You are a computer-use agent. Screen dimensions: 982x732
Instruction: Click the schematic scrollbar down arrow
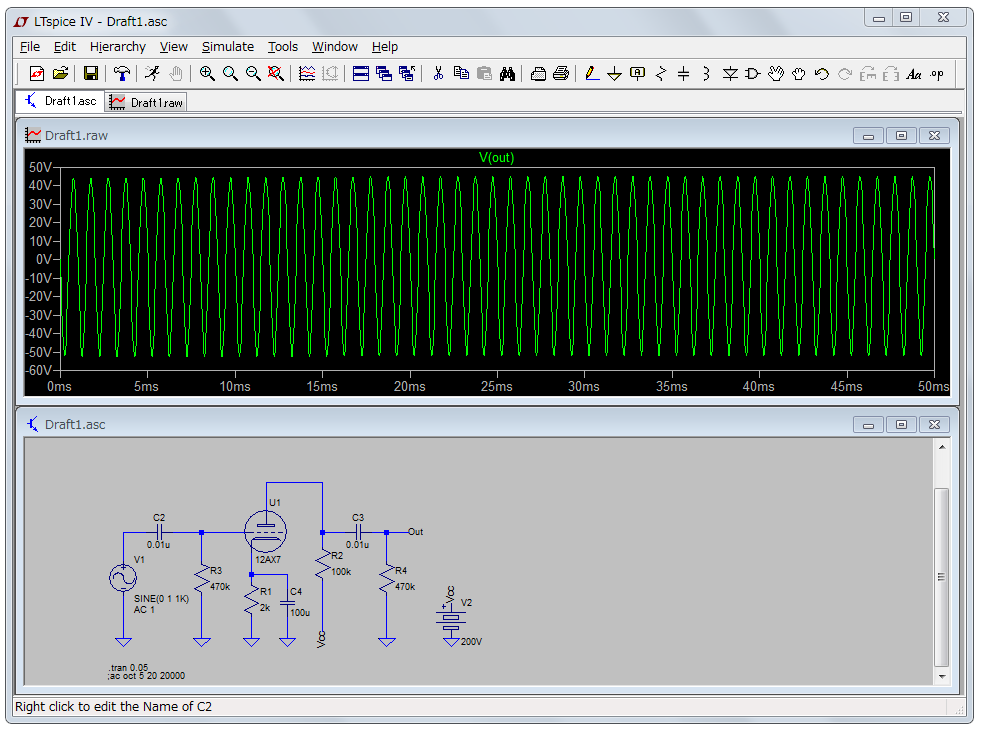941,676
